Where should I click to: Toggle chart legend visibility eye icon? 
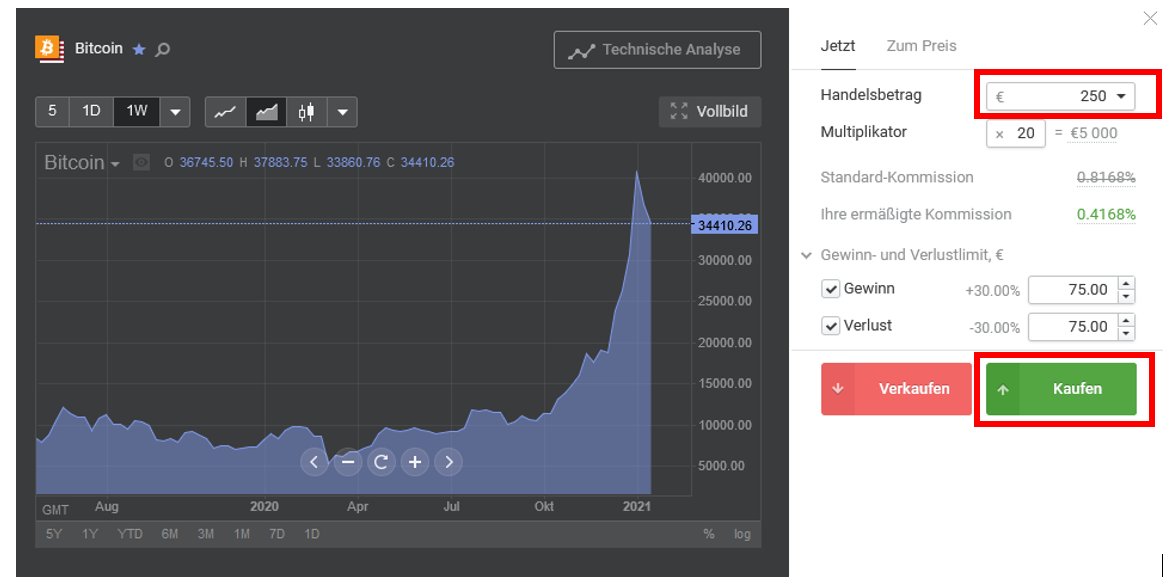point(141,162)
